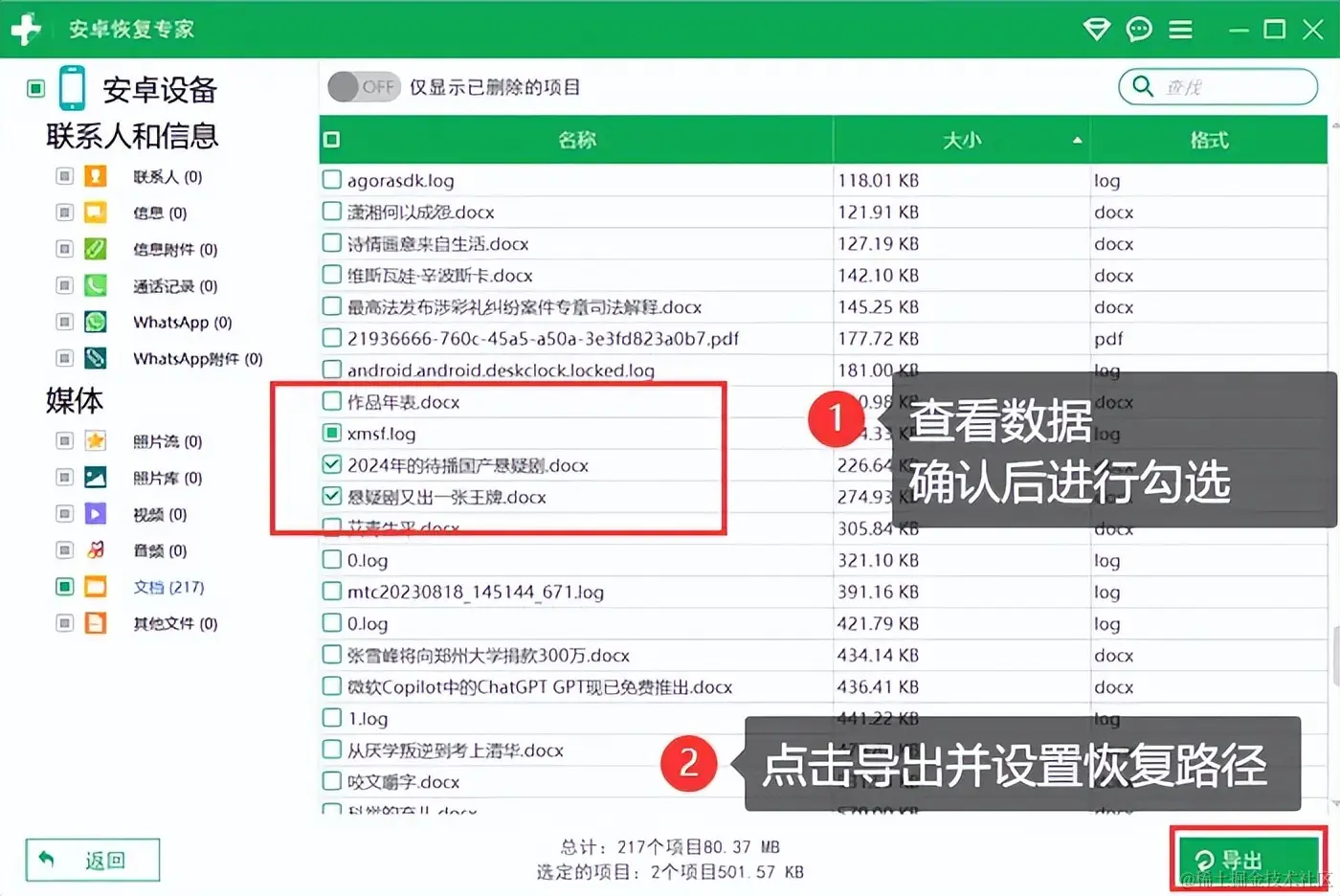The image size is (1340, 896).
Task: Click into the 查找 search field
Action: tap(1217, 87)
